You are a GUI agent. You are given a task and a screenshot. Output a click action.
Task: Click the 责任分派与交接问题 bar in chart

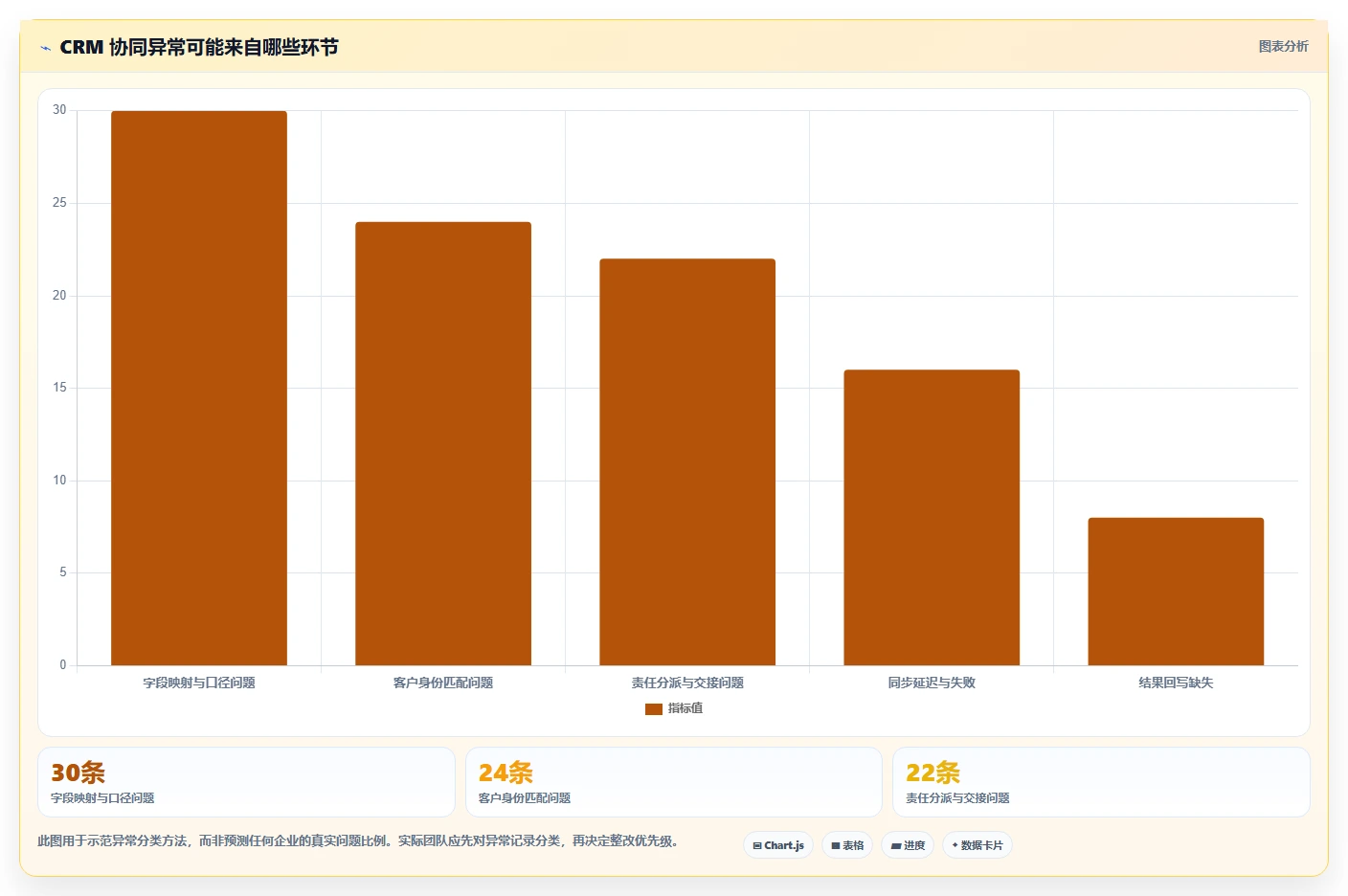click(x=687, y=461)
